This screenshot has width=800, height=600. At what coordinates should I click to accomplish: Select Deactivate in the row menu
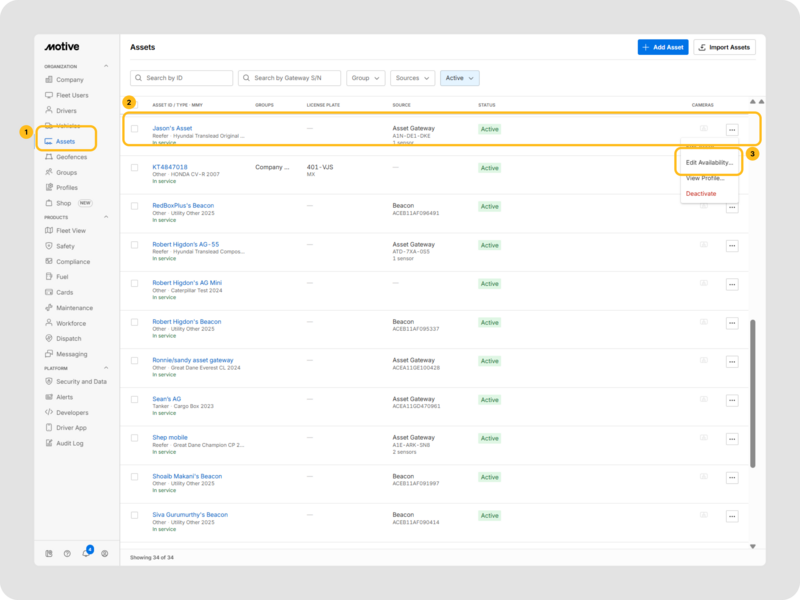point(700,192)
